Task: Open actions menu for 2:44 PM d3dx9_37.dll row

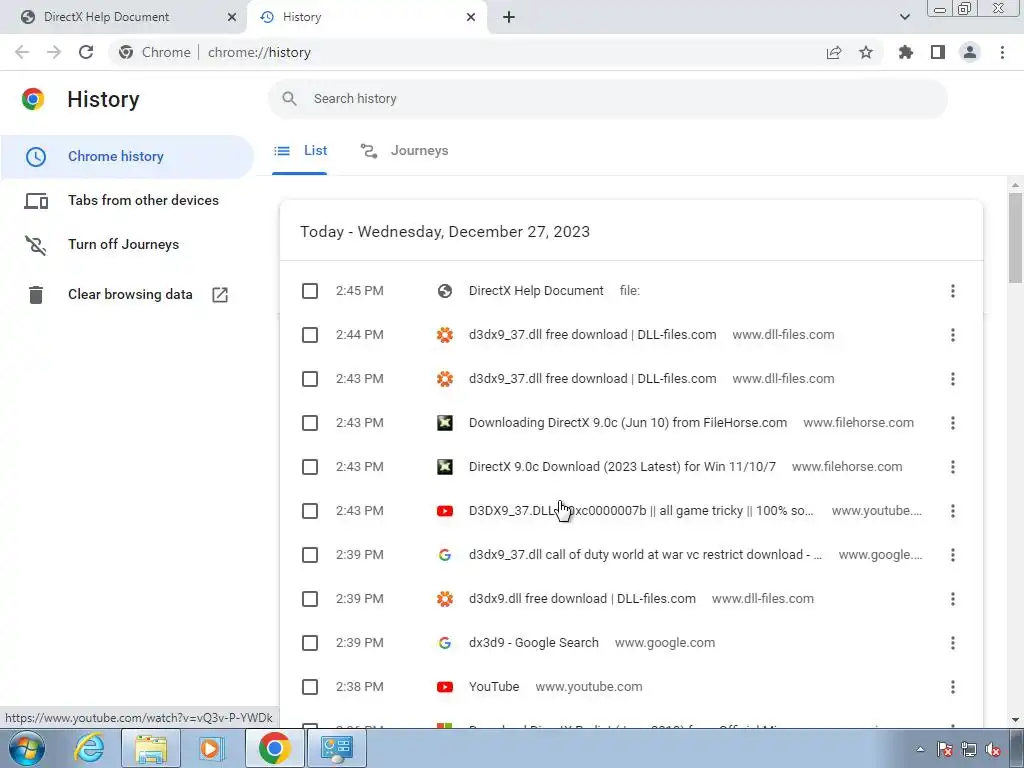Action: (953, 335)
